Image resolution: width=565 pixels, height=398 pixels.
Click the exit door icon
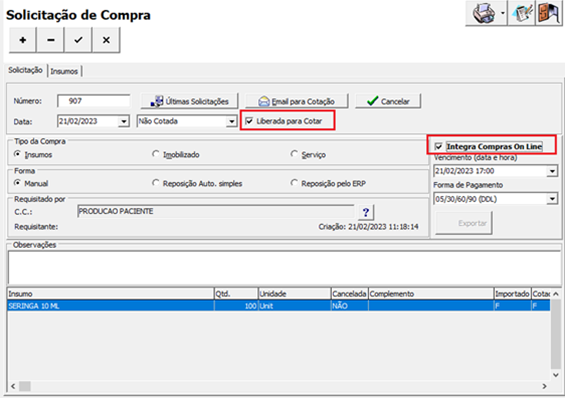tap(549, 14)
